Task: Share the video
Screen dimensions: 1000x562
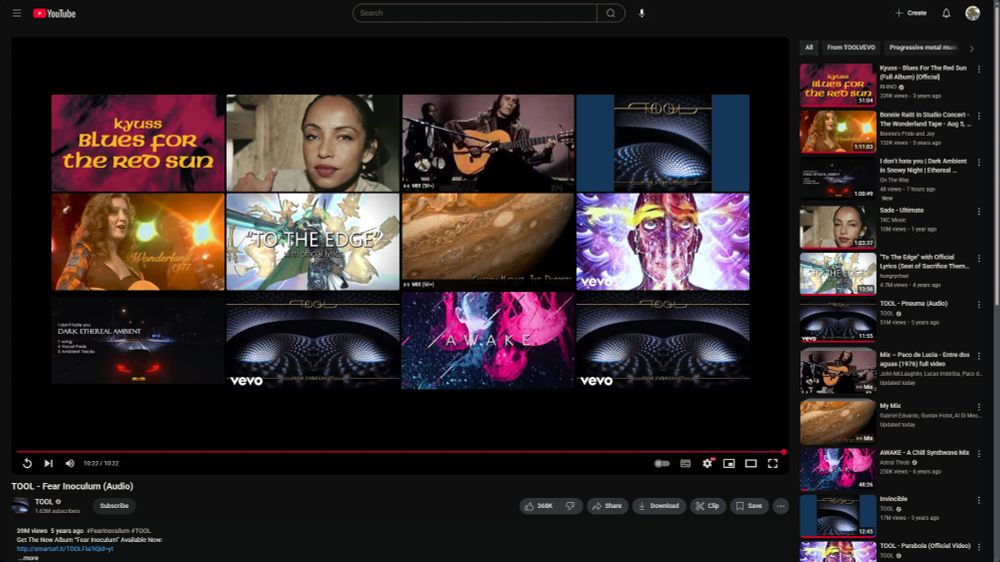Action: pos(607,506)
